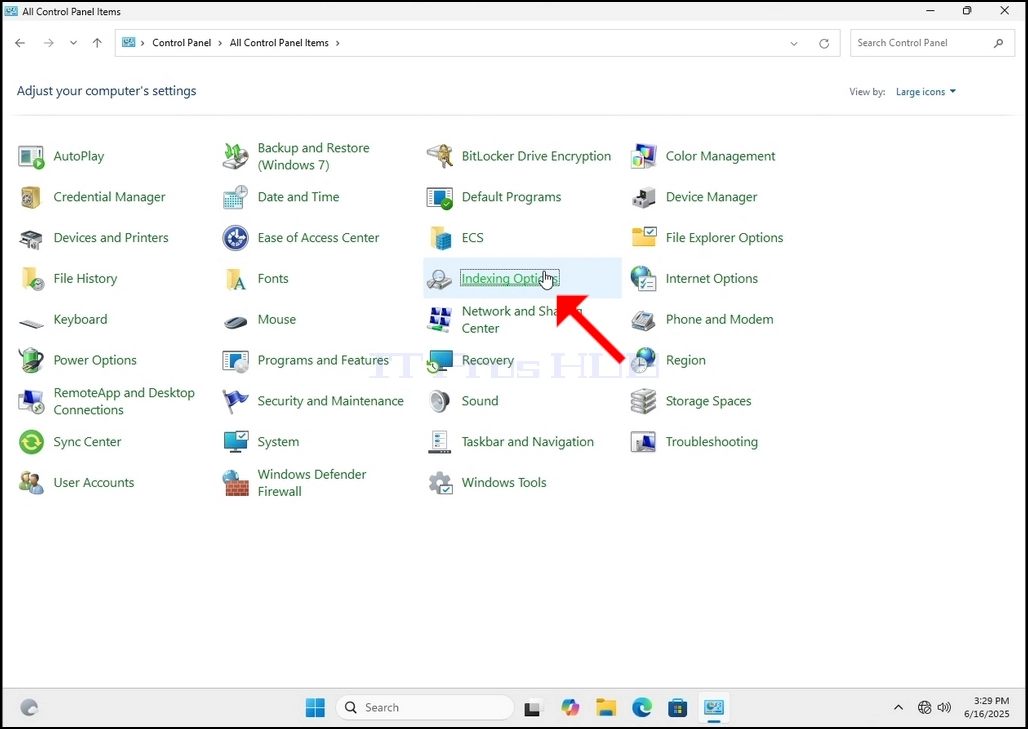This screenshot has height=729, width=1028.
Task: Expand chevron after 'Control Panel' breadcrumb
Action: 220,43
